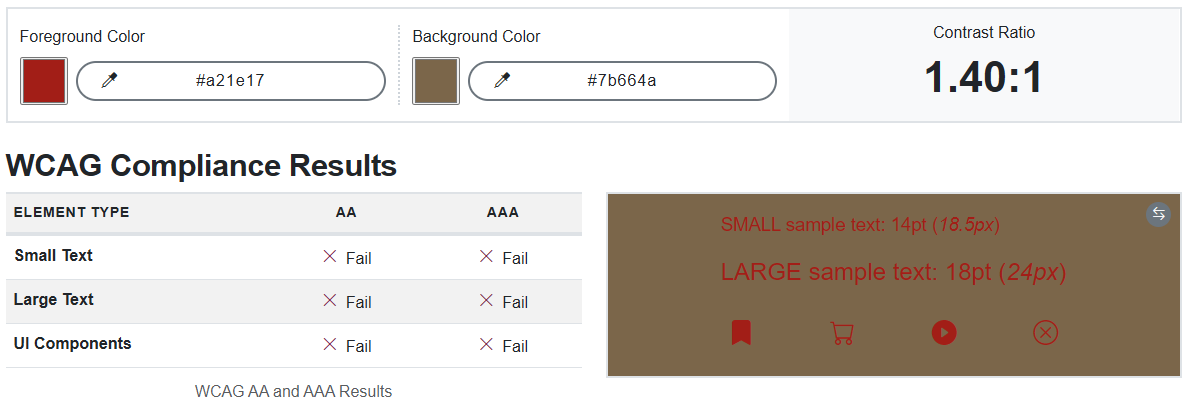
Task: Click the LARGE sample text preview
Action: (893, 272)
